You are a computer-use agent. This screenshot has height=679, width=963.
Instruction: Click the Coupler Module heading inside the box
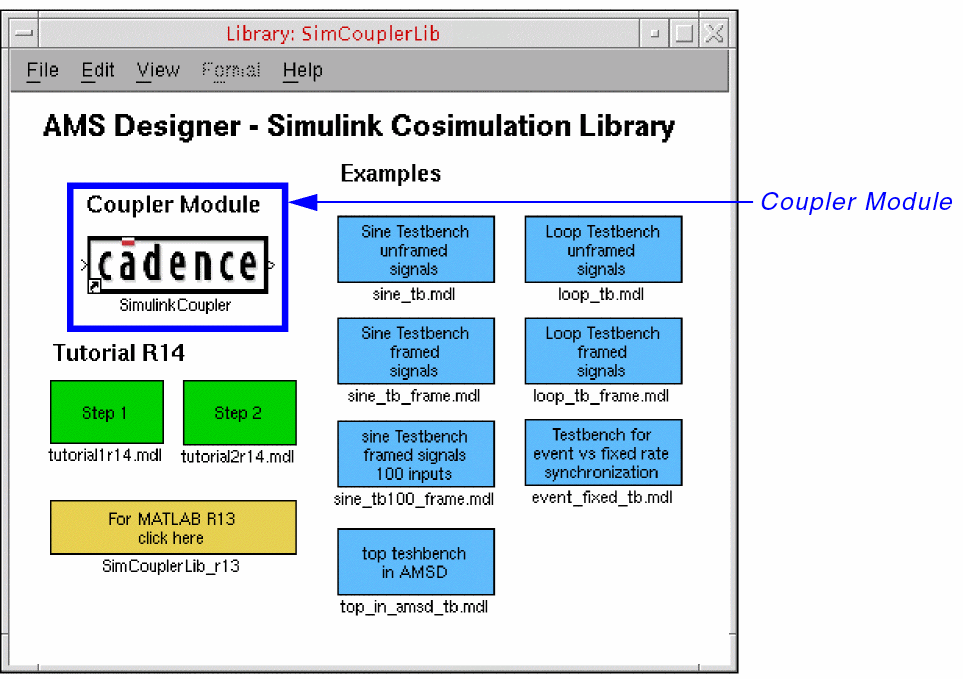[x=173, y=204]
